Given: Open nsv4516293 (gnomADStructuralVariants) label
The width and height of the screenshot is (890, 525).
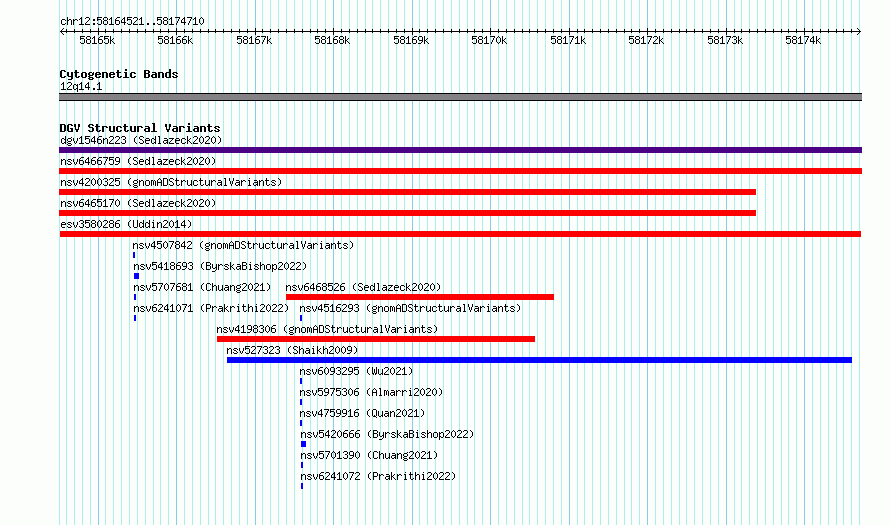Looking at the screenshot, I should 410,308.
